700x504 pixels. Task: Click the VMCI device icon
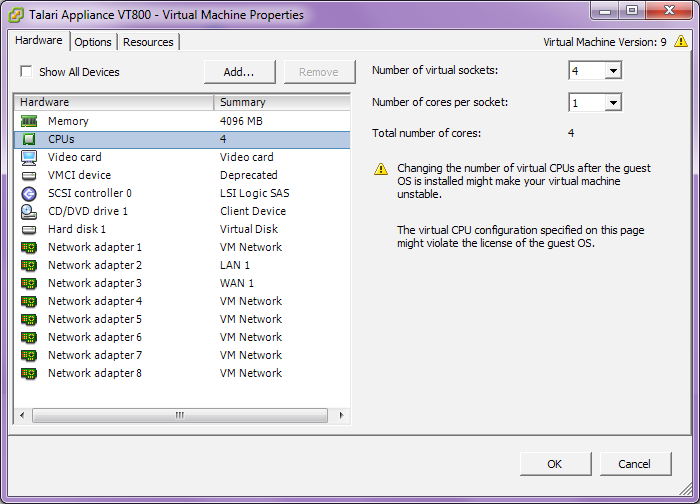click(x=29, y=175)
